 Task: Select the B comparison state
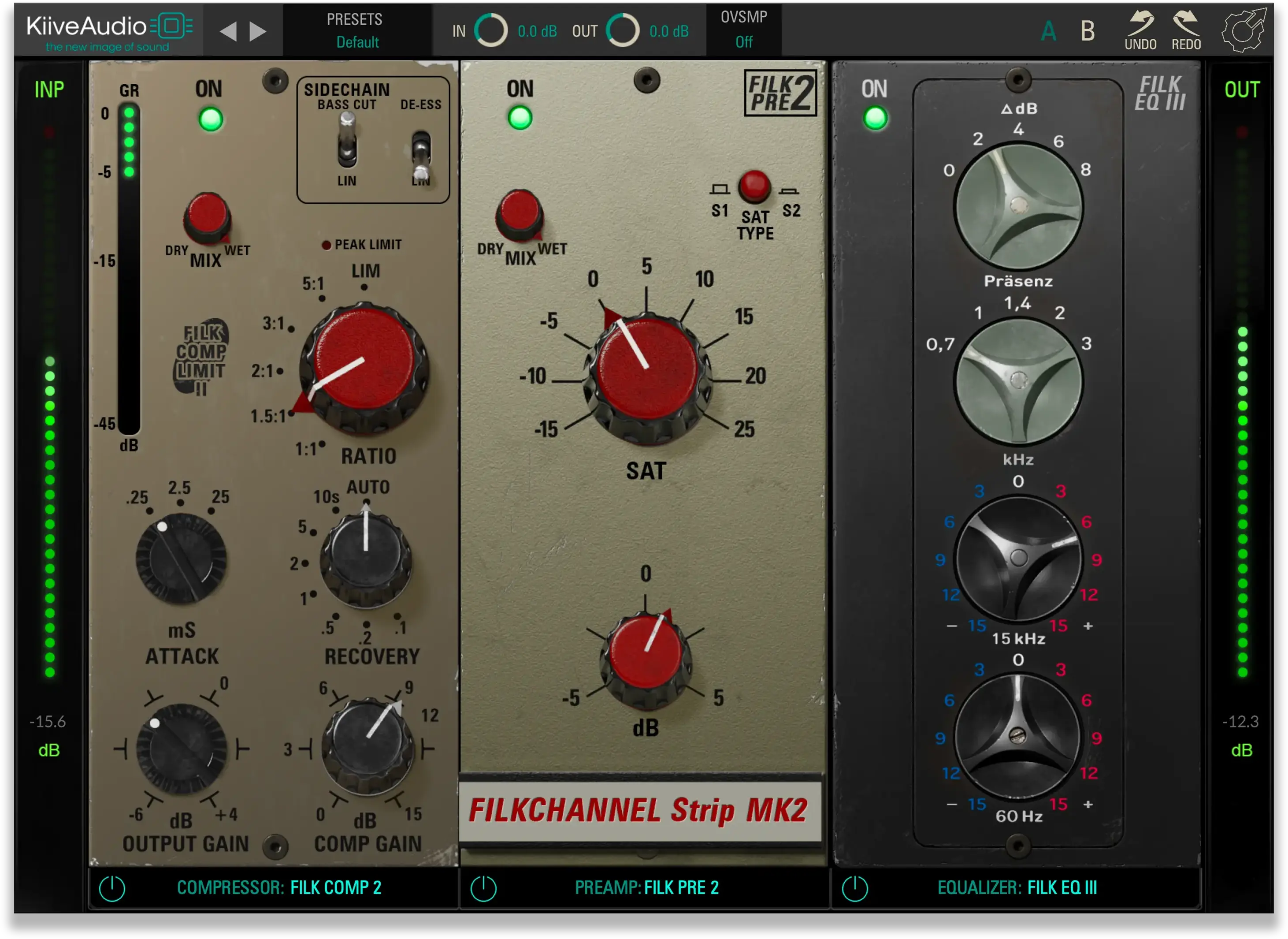1088,31
